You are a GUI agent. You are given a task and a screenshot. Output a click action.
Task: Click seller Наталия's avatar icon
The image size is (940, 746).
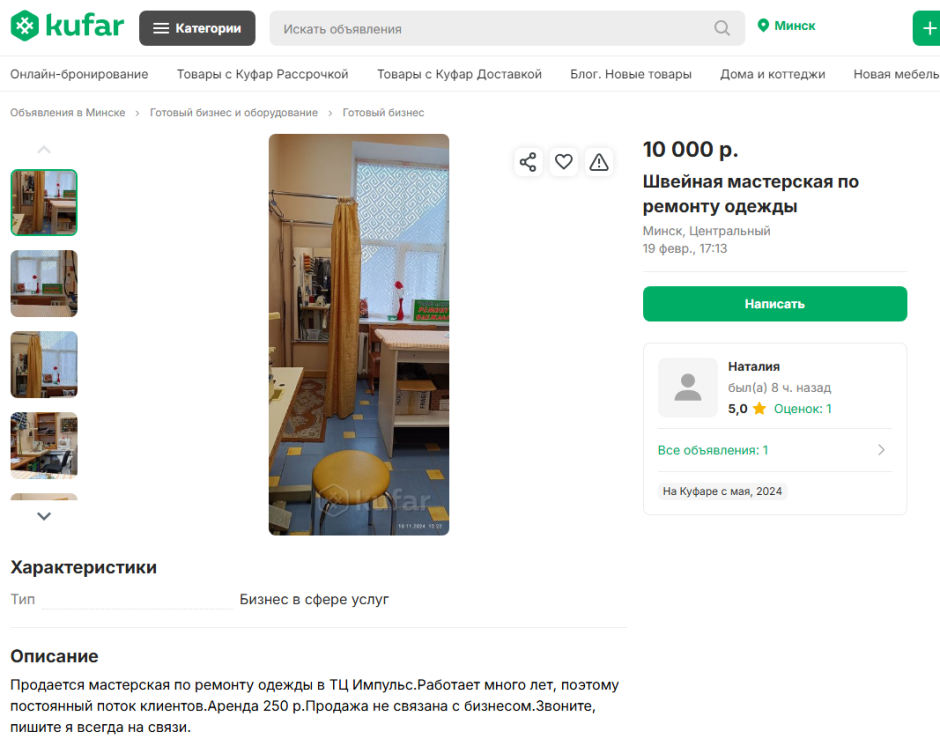pos(688,387)
